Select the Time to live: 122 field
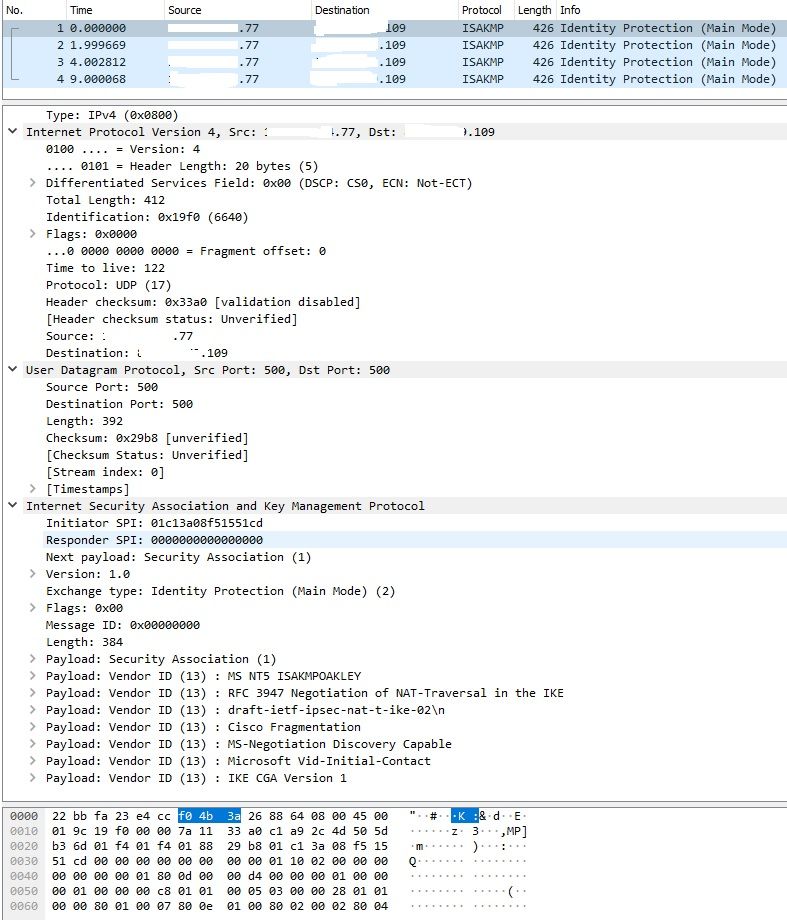 click(105, 268)
